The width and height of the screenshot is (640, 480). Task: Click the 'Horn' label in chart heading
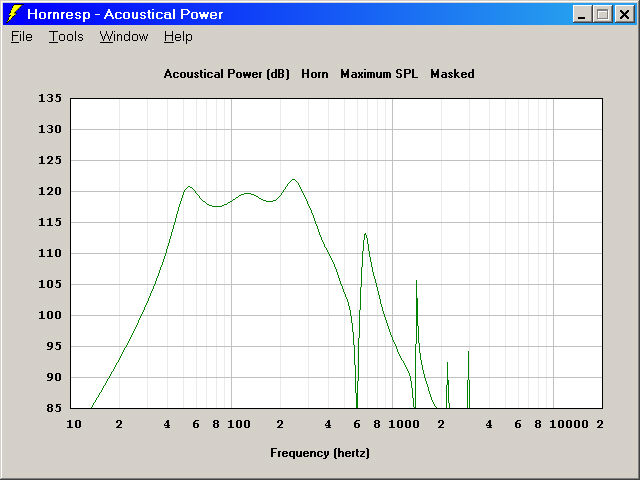(315, 74)
